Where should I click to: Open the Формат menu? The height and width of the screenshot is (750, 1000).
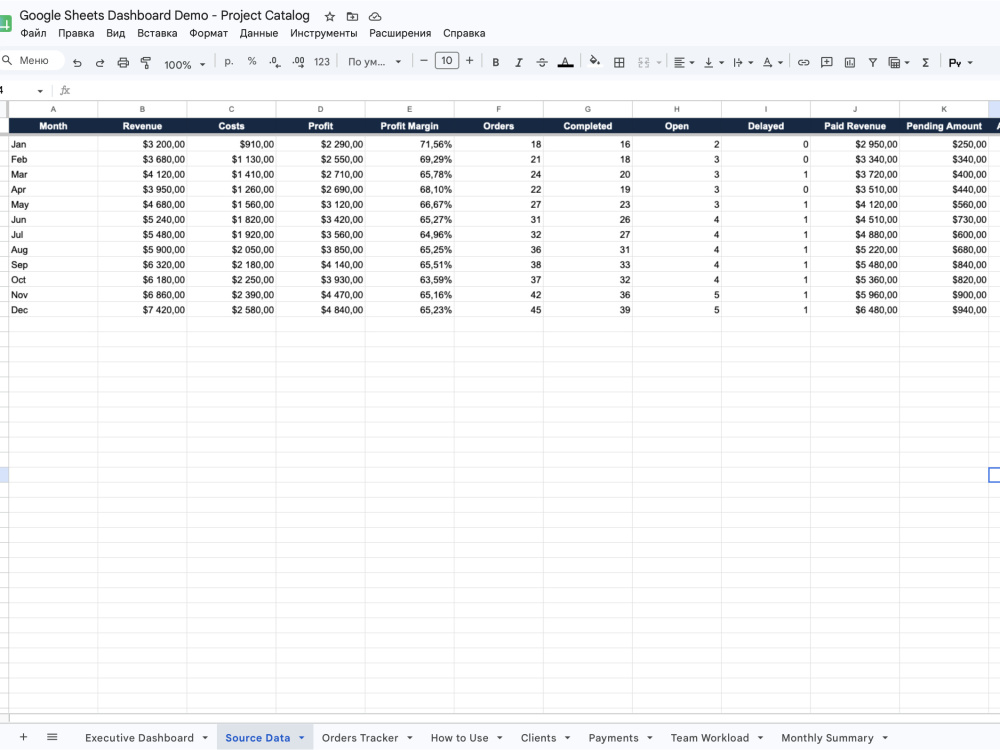pyautogui.click(x=209, y=33)
